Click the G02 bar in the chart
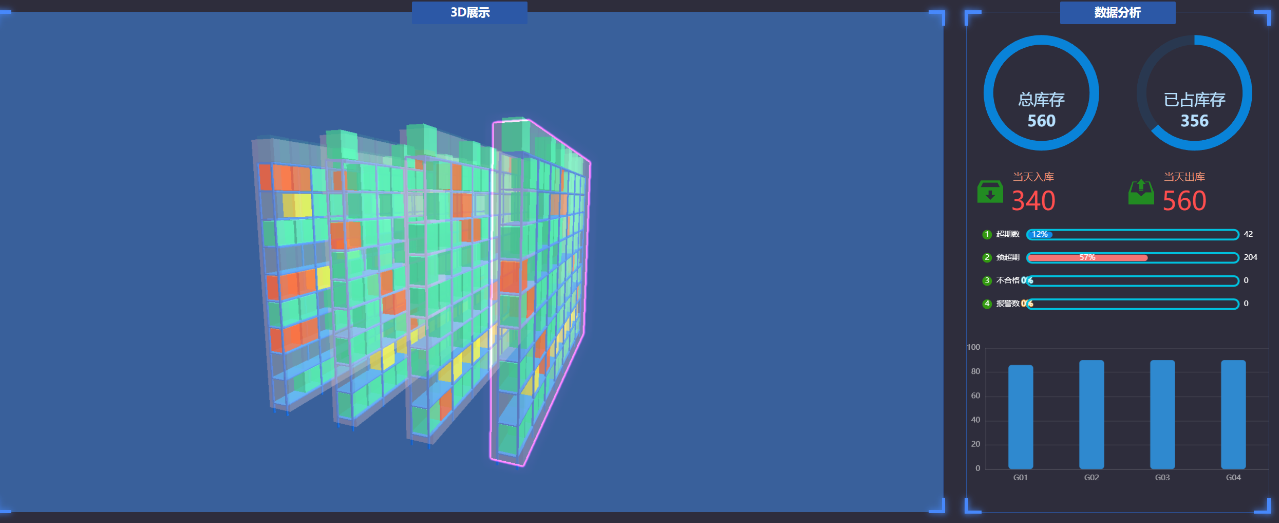The width and height of the screenshot is (1279, 523). (x=1091, y=414)
